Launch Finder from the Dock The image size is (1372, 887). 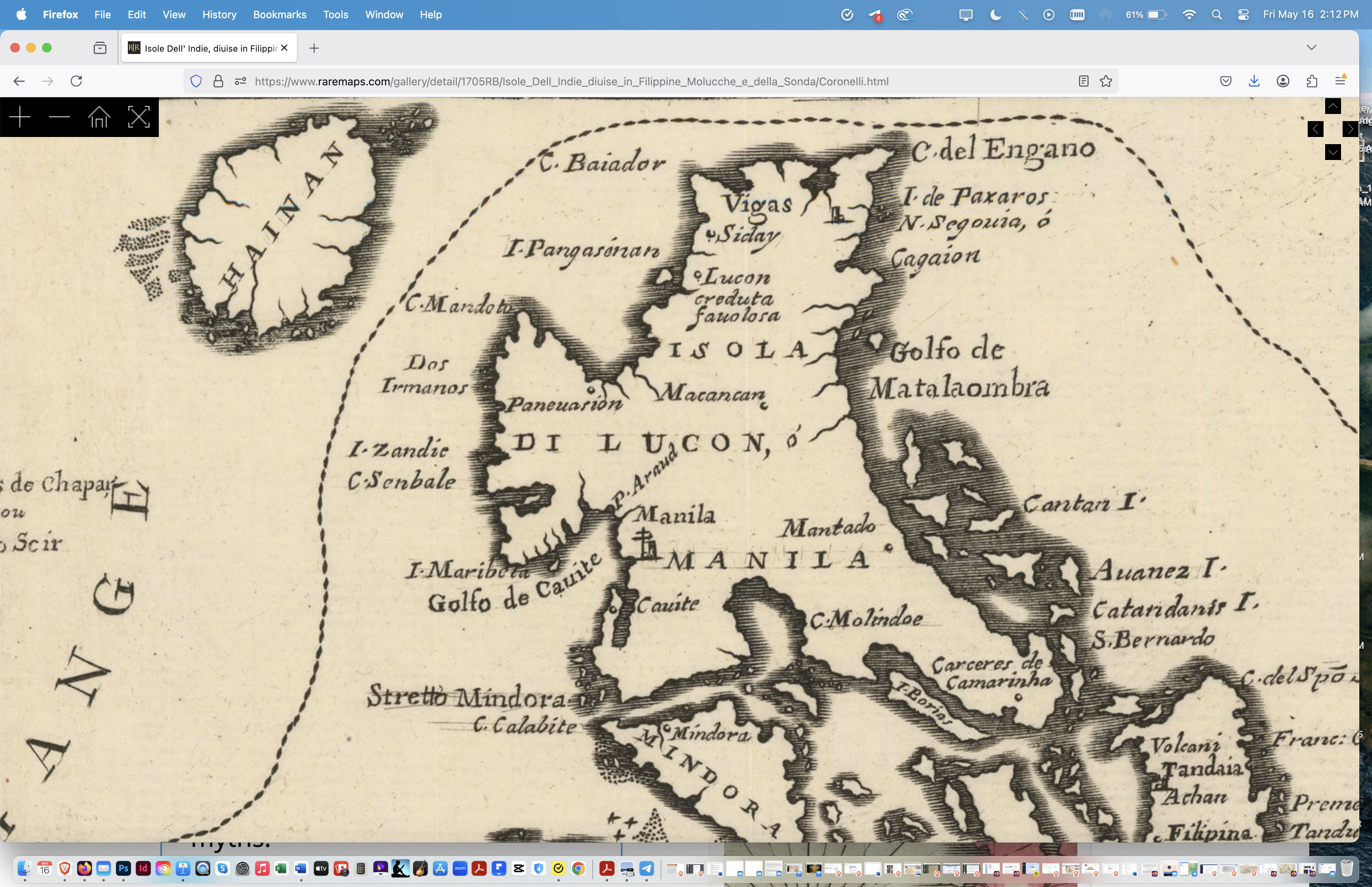coord(25,869)
